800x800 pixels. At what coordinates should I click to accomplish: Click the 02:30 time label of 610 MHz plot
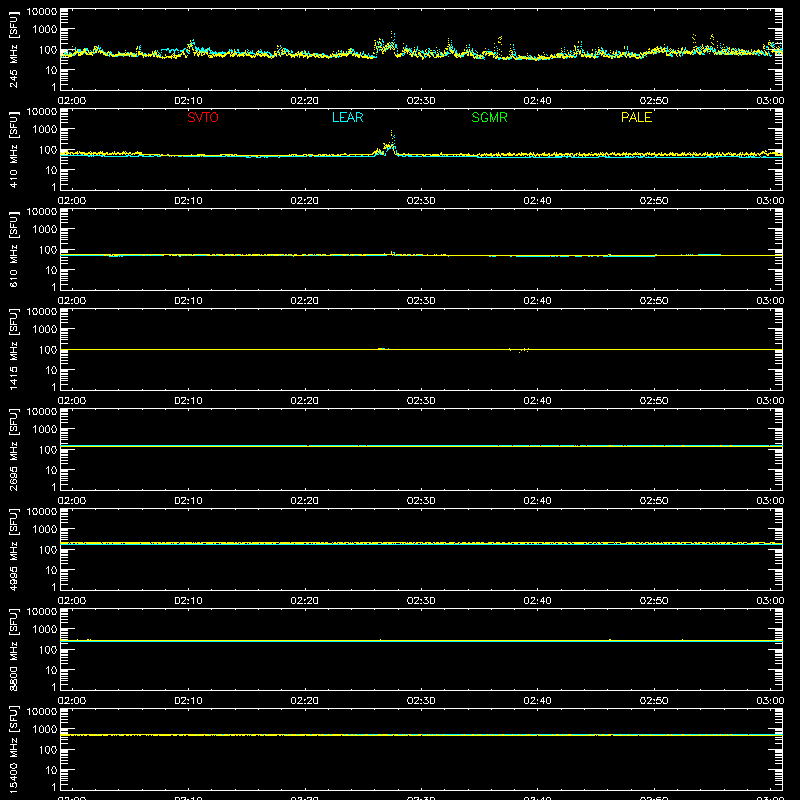[421, 301]
